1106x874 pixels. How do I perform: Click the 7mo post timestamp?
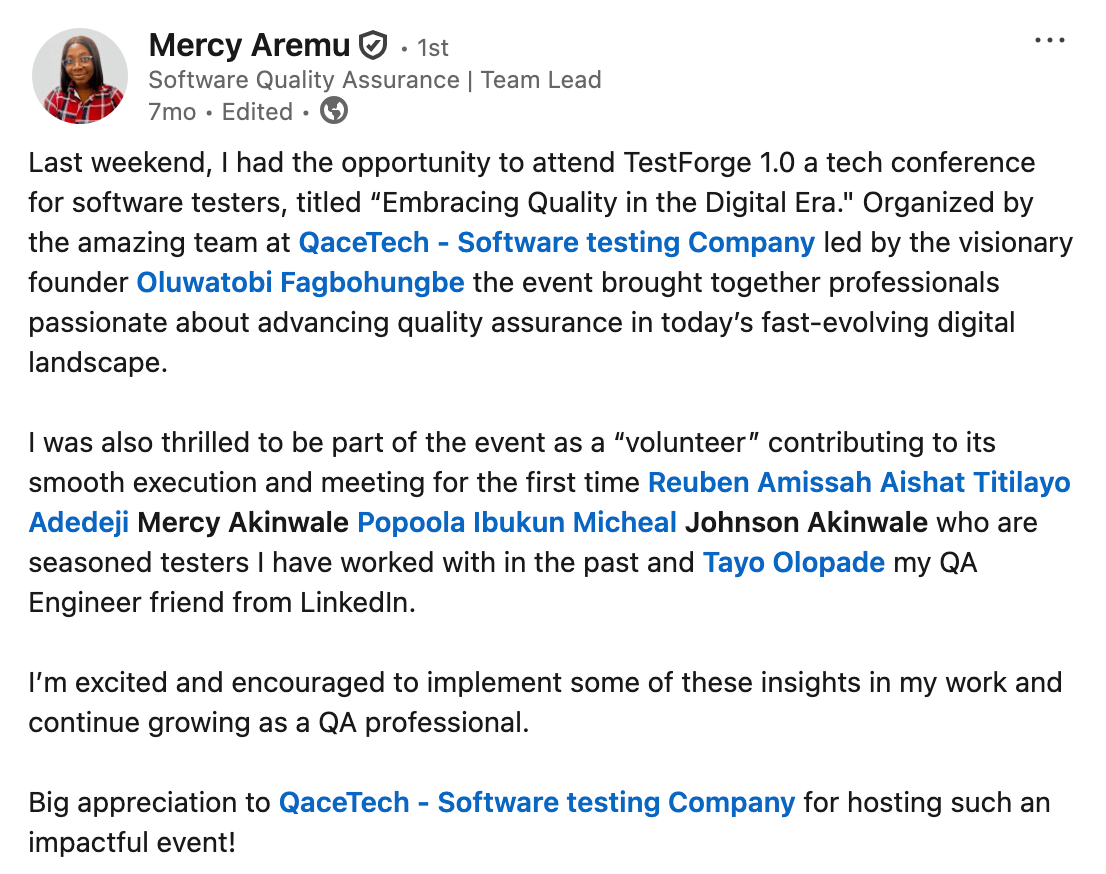click(172, 112)
